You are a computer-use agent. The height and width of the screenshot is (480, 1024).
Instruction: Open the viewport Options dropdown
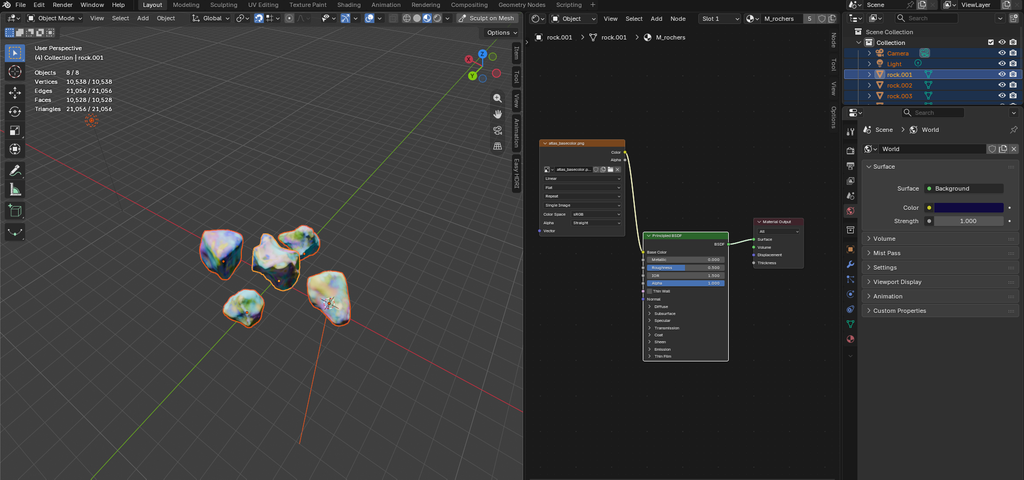click(x=502, y=33)
